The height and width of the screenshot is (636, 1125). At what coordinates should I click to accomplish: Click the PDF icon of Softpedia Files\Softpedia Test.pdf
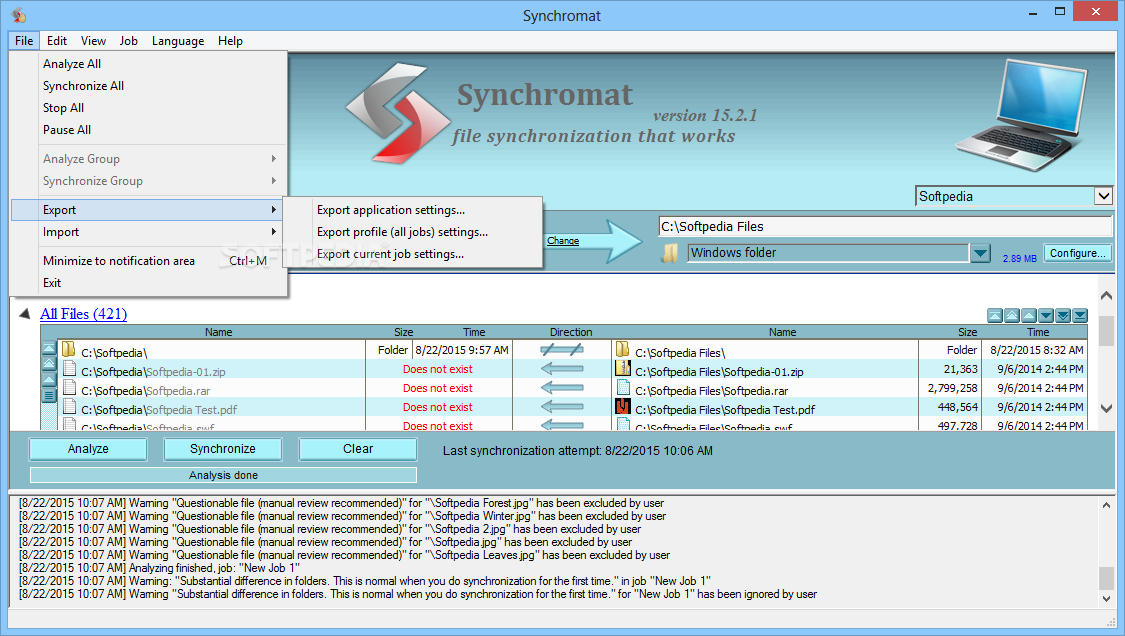tap(623, 406)
